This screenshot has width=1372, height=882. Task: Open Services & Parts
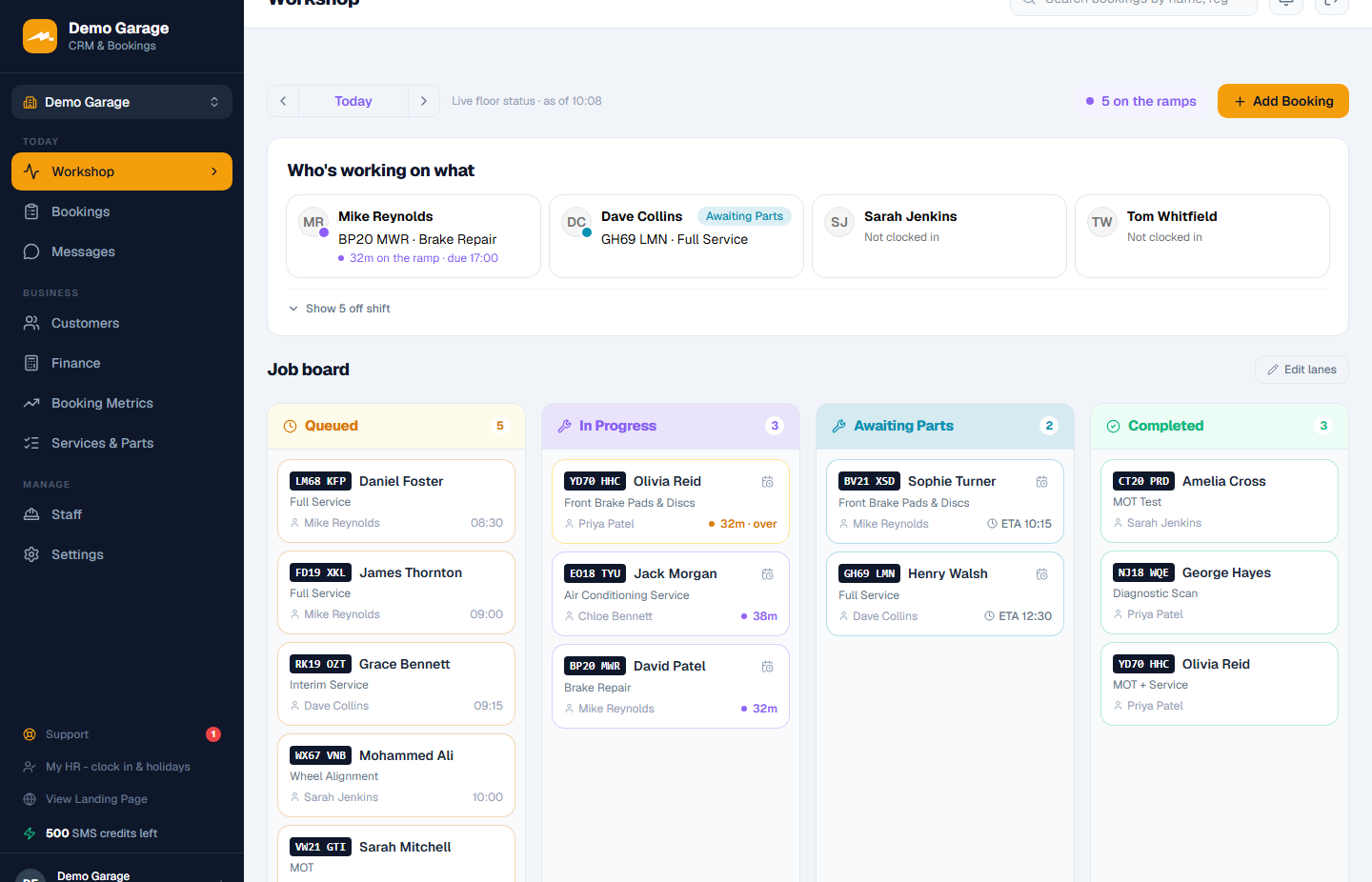click(122, 443)
